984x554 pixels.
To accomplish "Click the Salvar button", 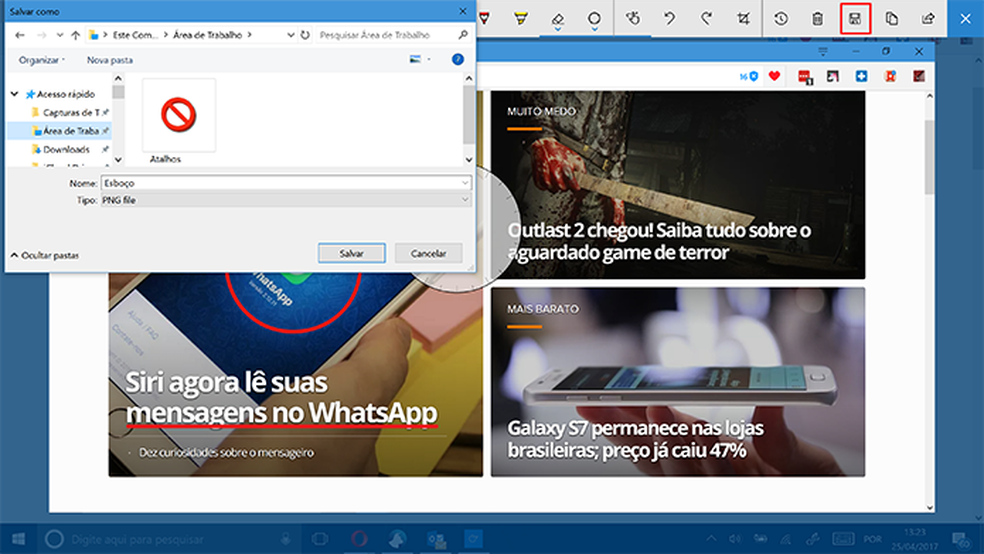I will point(351,253).
